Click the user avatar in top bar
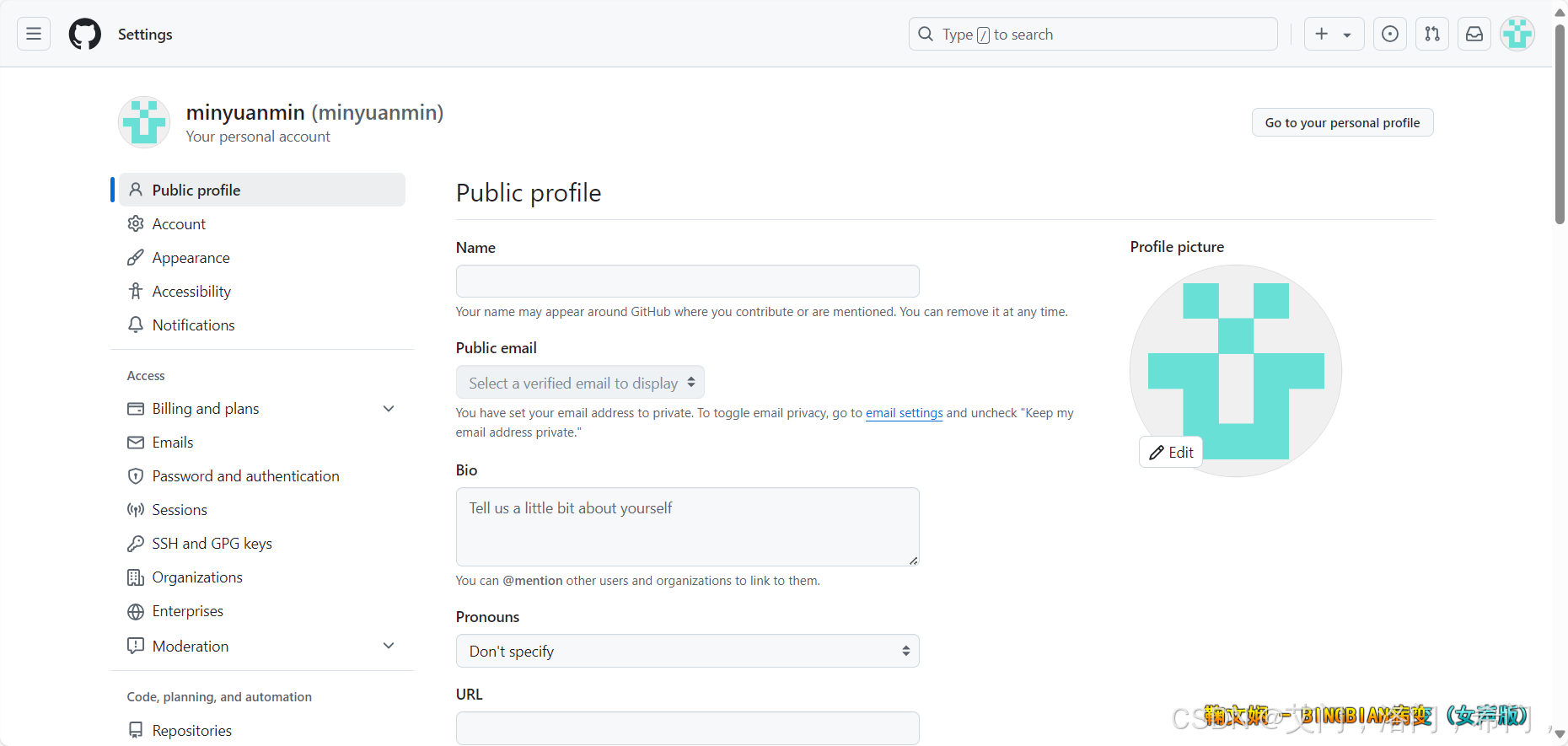 pyautogui.click(x=1517, y=34)
